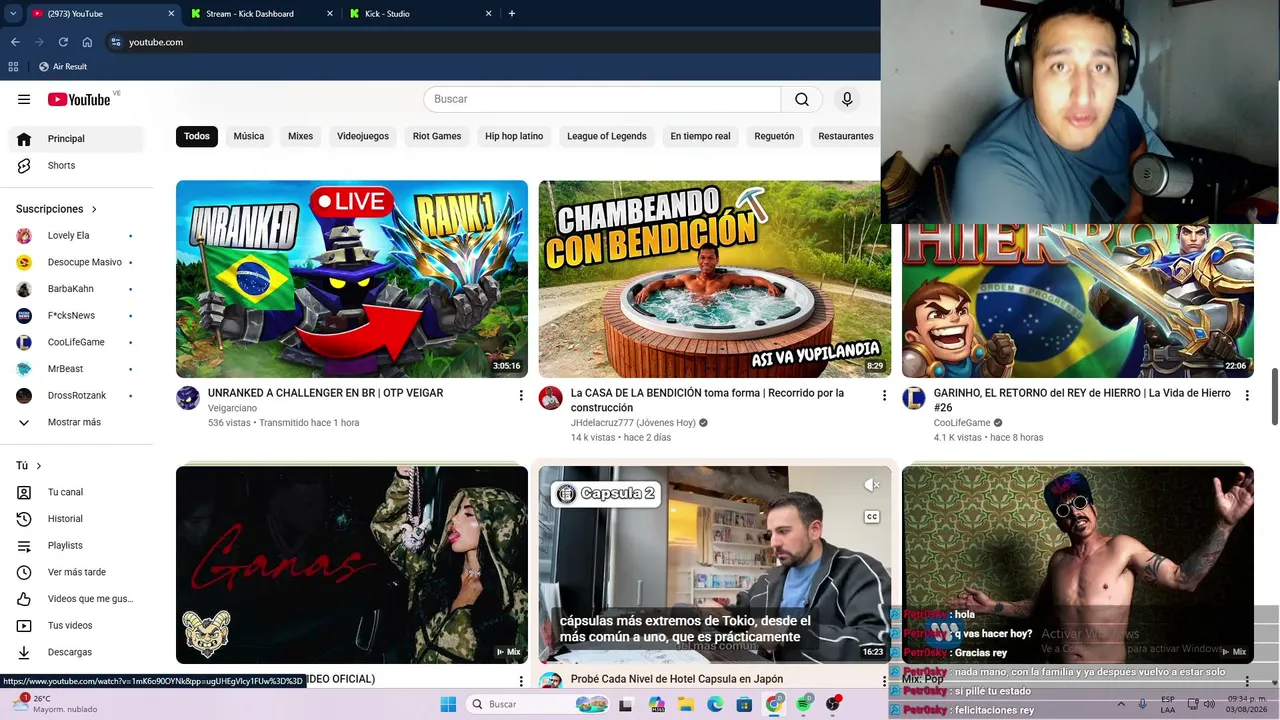
Task: Select the League of Legends chip
Action: 607,136
